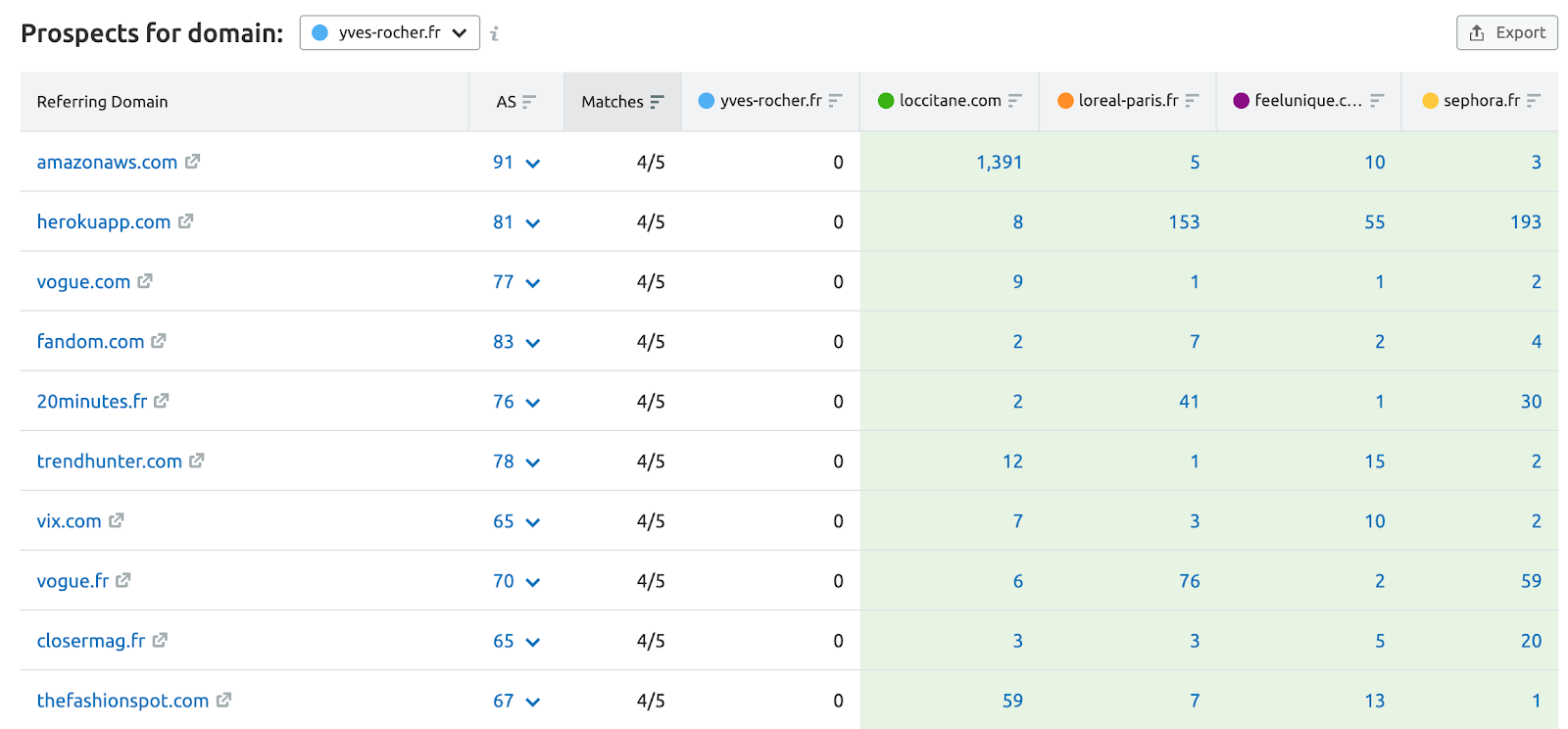Sort by loccitane.com column icon
Screen dimensions: 1568x729
1014,100
